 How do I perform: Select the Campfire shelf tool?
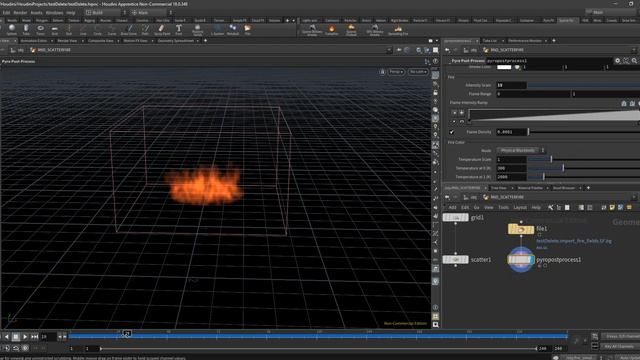click(331, 29)
